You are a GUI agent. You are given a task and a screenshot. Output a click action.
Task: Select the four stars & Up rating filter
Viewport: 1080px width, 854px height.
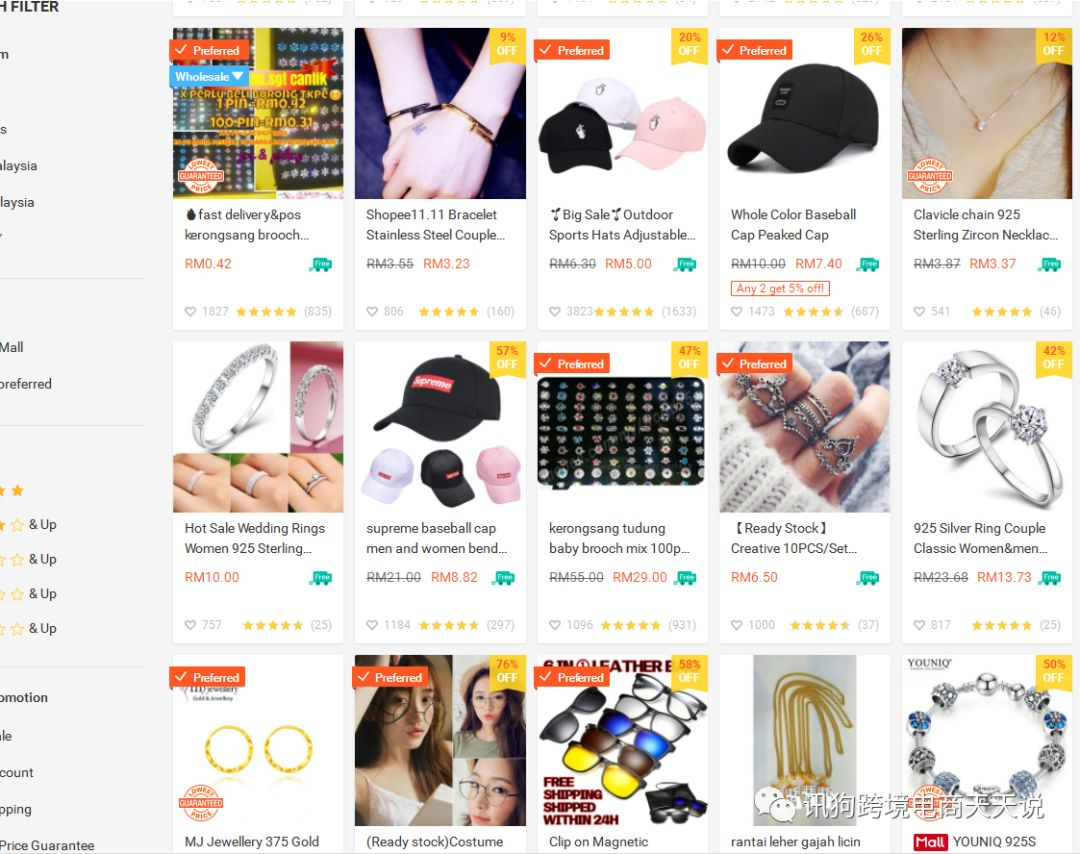[28, 525]
